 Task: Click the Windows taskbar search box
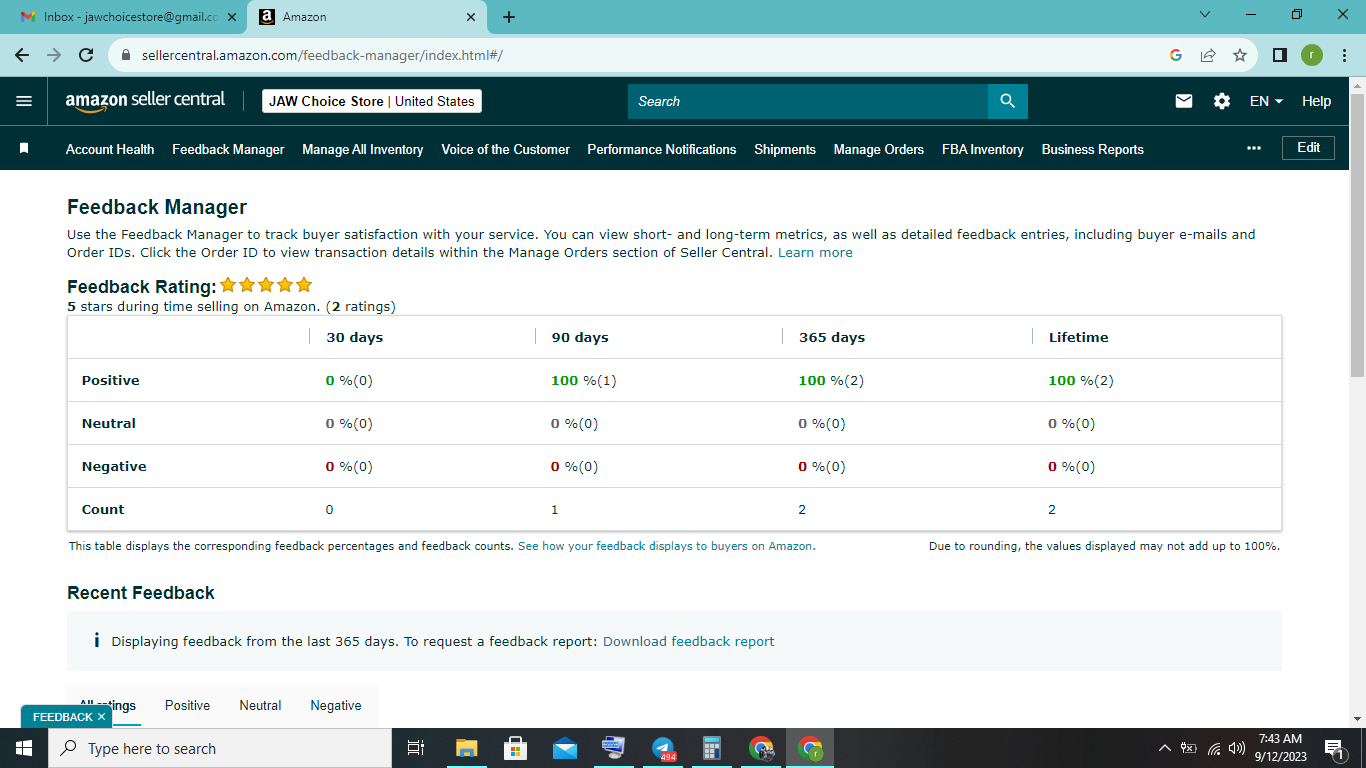tap(220, 748)
